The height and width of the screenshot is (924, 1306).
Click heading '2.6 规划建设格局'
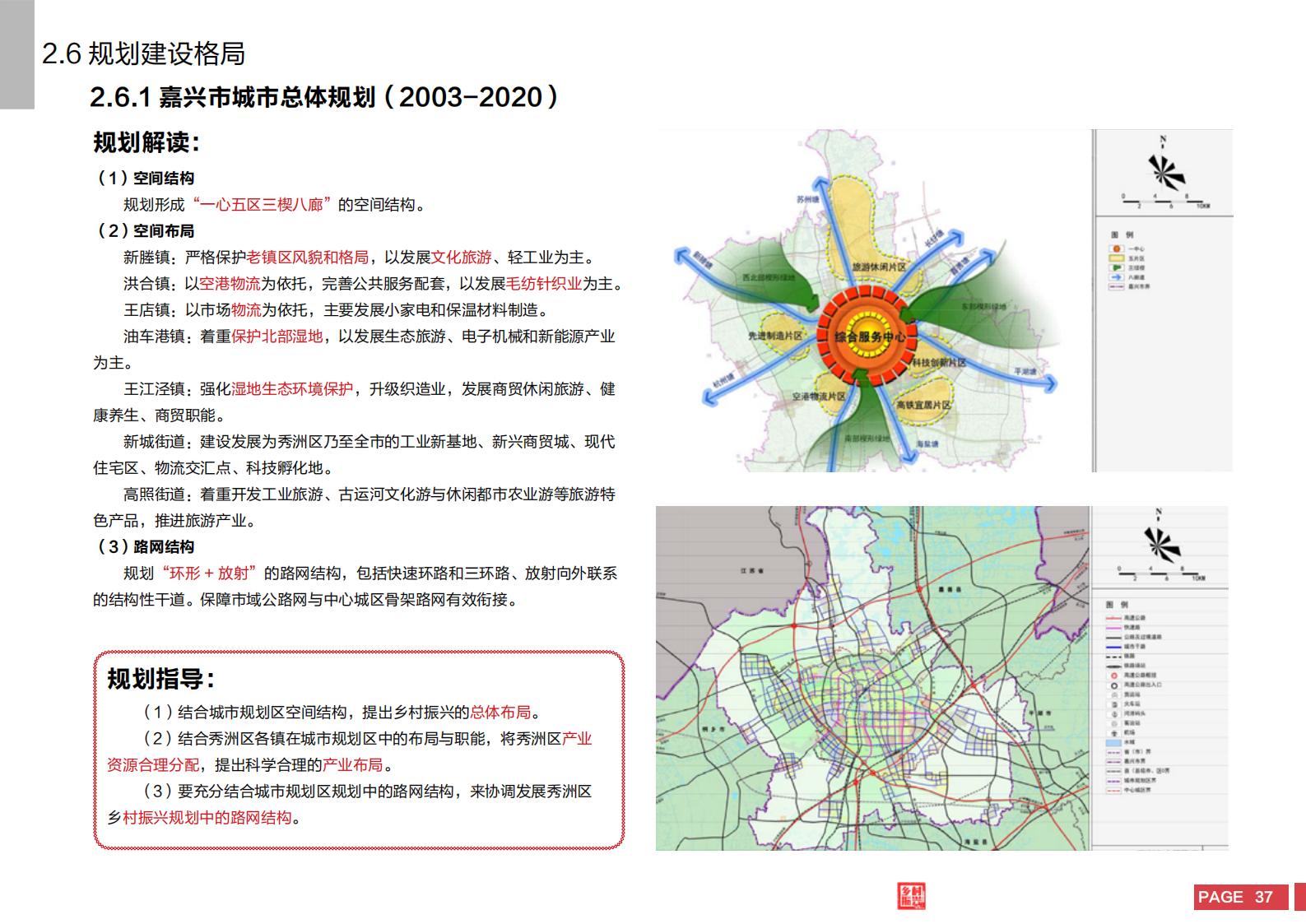(143, 54)
